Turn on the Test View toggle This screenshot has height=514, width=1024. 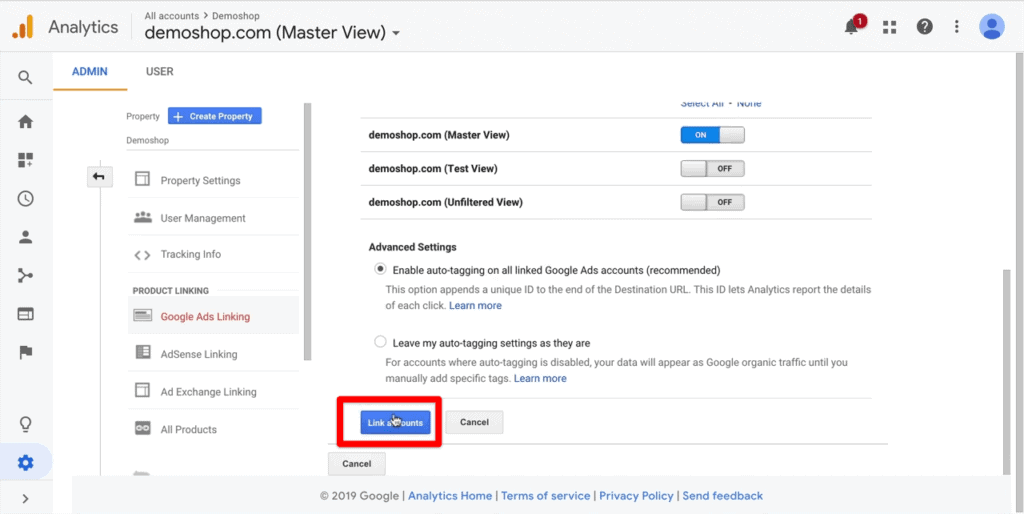coord(712,169)
